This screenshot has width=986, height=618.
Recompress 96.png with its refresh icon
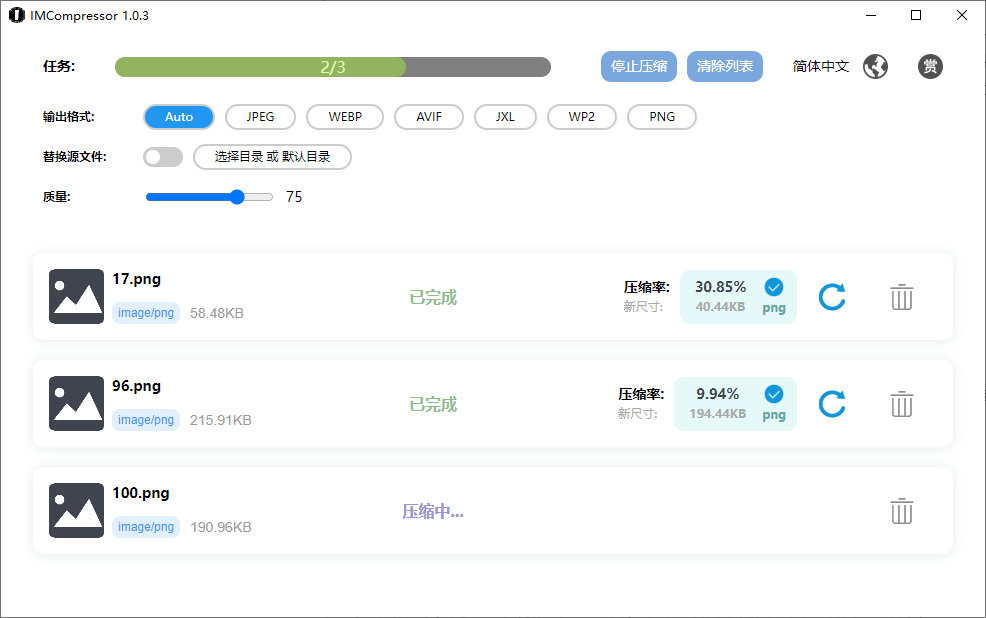(831, 404)
